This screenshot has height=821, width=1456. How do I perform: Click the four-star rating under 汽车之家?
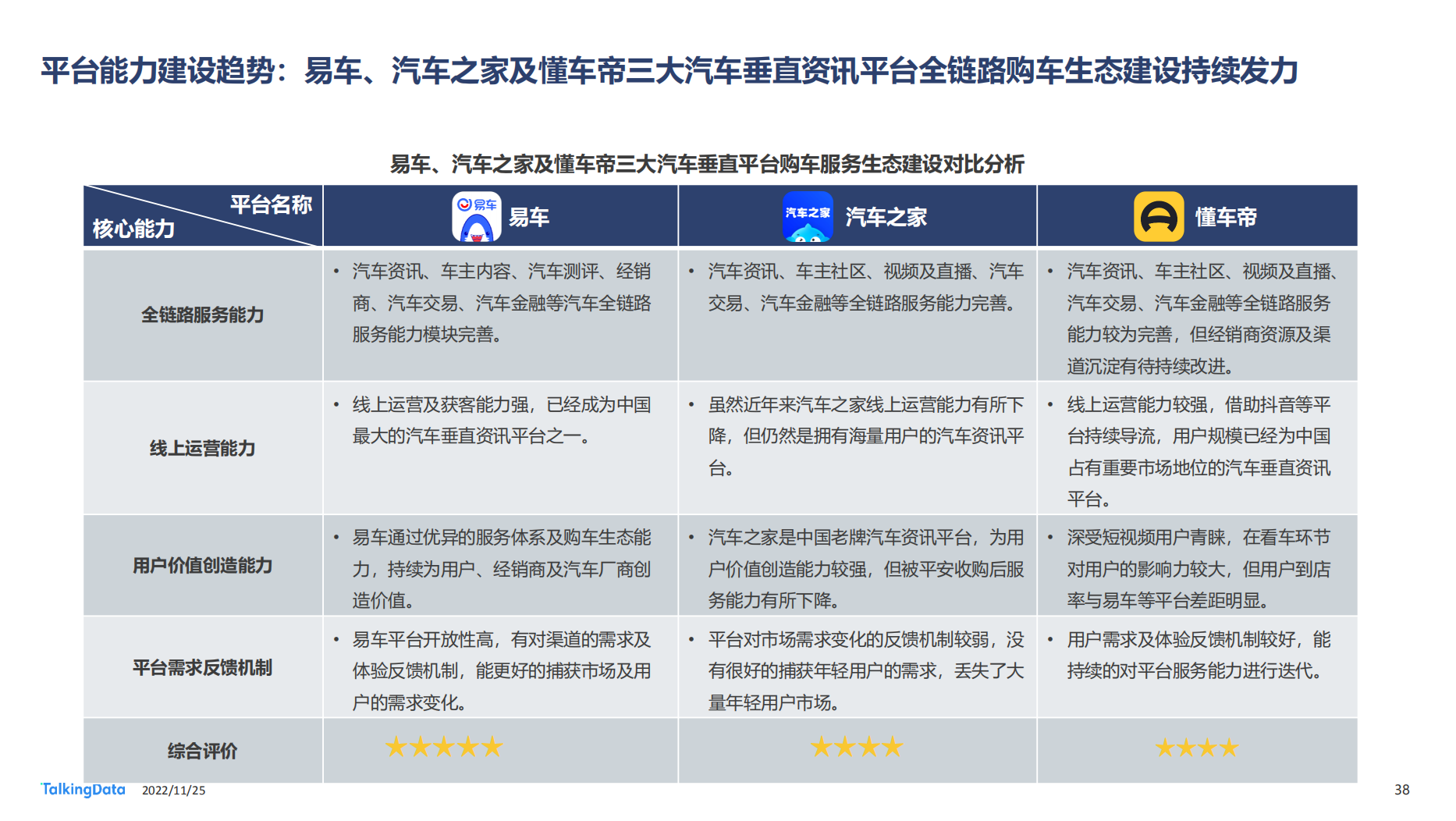pyautogui.click(x=857, y=748)
